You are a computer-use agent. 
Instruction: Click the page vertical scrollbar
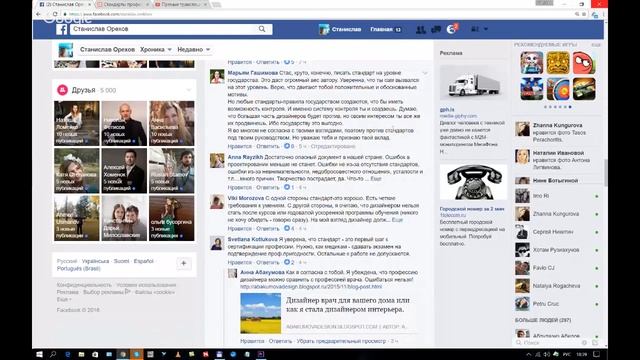coord(605,172)
